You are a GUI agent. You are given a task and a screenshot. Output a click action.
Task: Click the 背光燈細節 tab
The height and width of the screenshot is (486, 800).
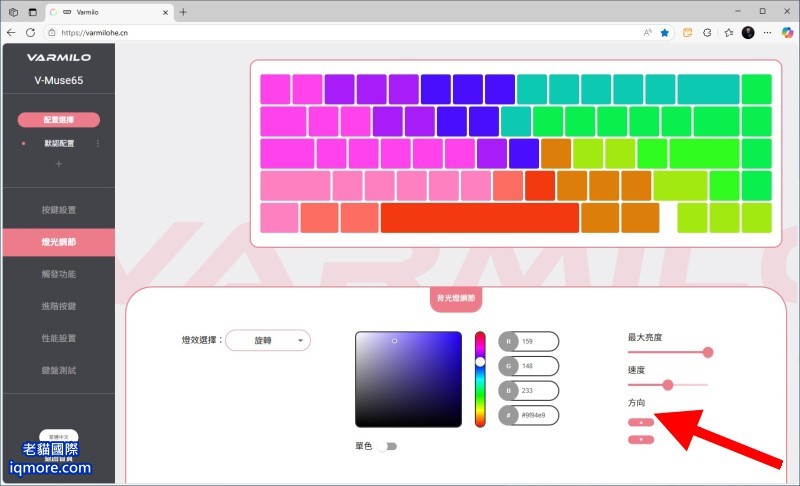[x=456, y=298]
